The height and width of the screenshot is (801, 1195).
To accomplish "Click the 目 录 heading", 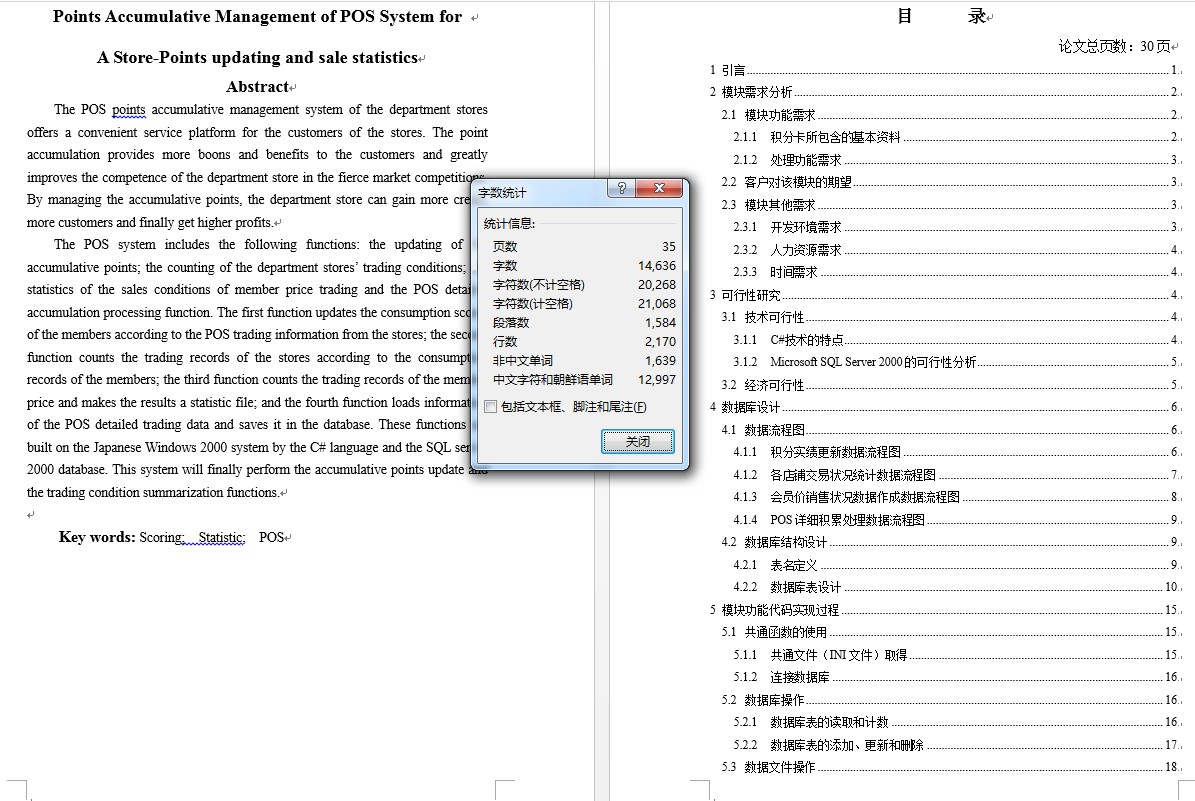I will pyautogui.click(x=943, y=16).
